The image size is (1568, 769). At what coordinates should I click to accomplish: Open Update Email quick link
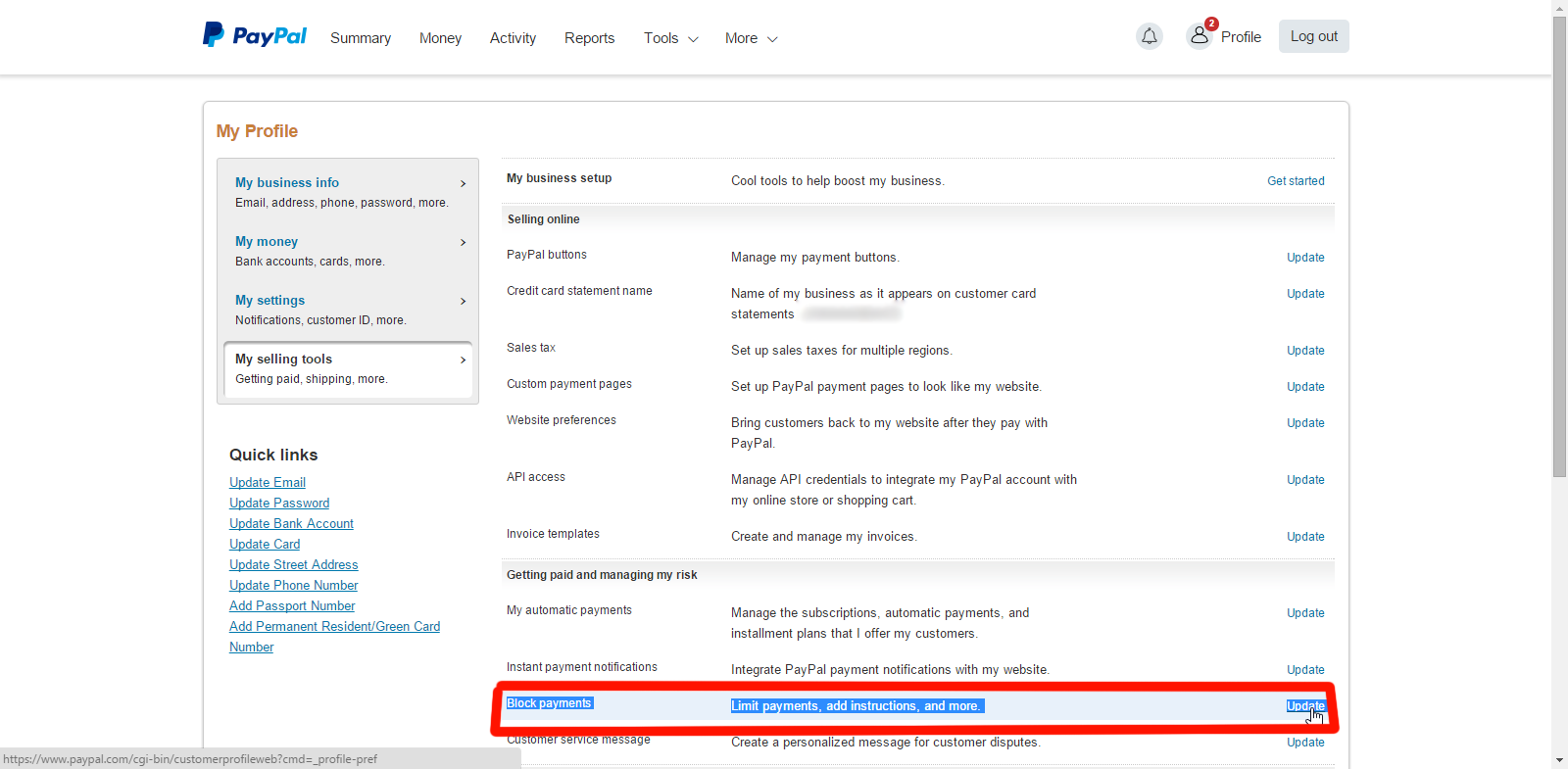[268, 483]
